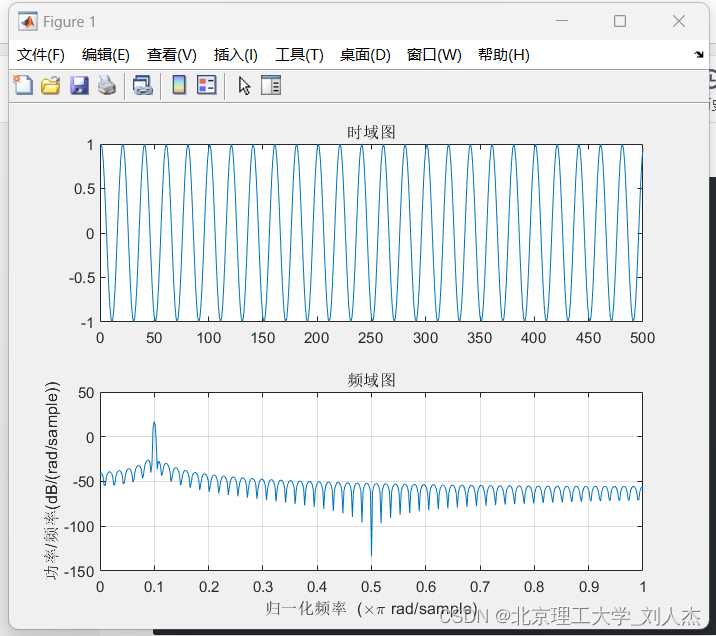
Task: Click the x-axis tick label 250 in the time plot
Action: coord(370,338)
